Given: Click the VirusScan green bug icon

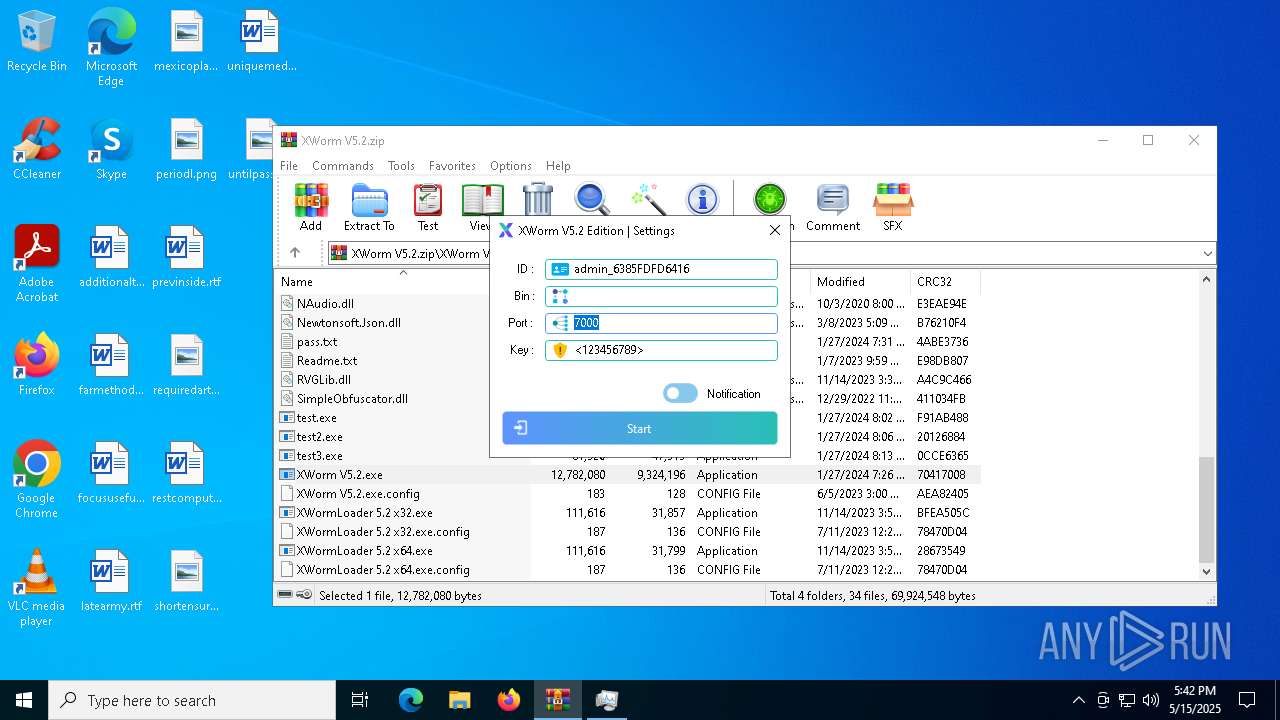Looking at the screenshot, I should 770,199.
